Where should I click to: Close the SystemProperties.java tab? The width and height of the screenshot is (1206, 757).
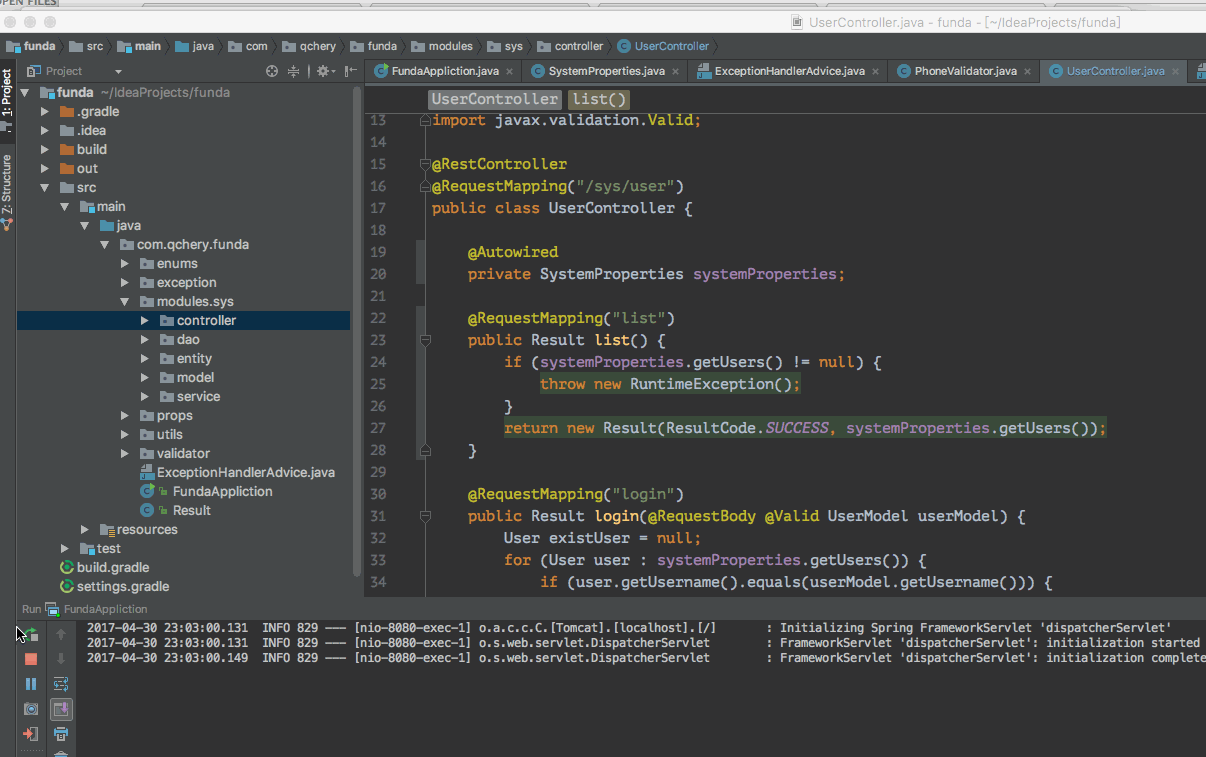pos(675,72)
